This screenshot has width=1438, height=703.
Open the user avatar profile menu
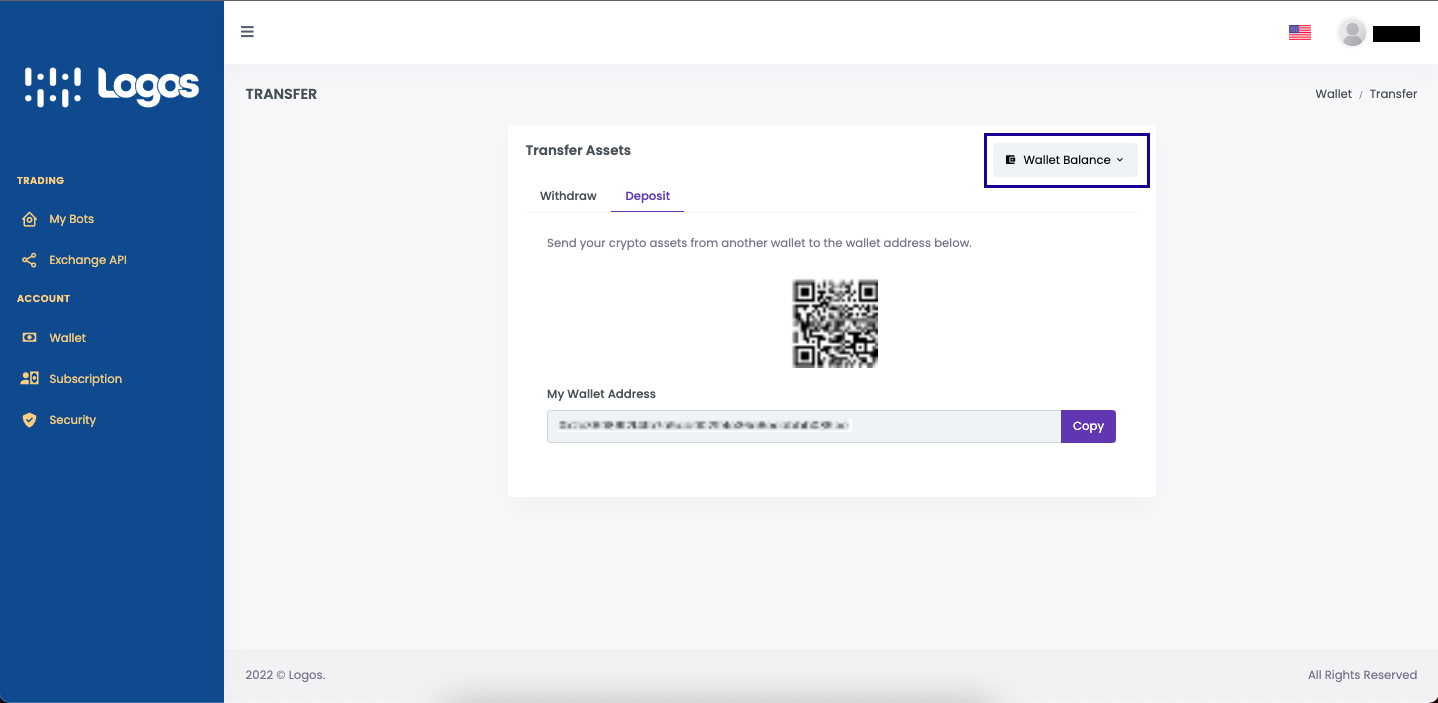1352,33
